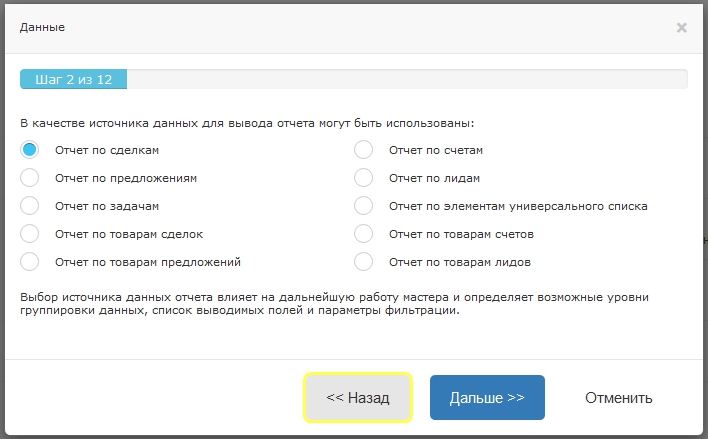Select 'Отчет по товарам счетов' radio button
This screenshot has width=708, height=439.
364,234
